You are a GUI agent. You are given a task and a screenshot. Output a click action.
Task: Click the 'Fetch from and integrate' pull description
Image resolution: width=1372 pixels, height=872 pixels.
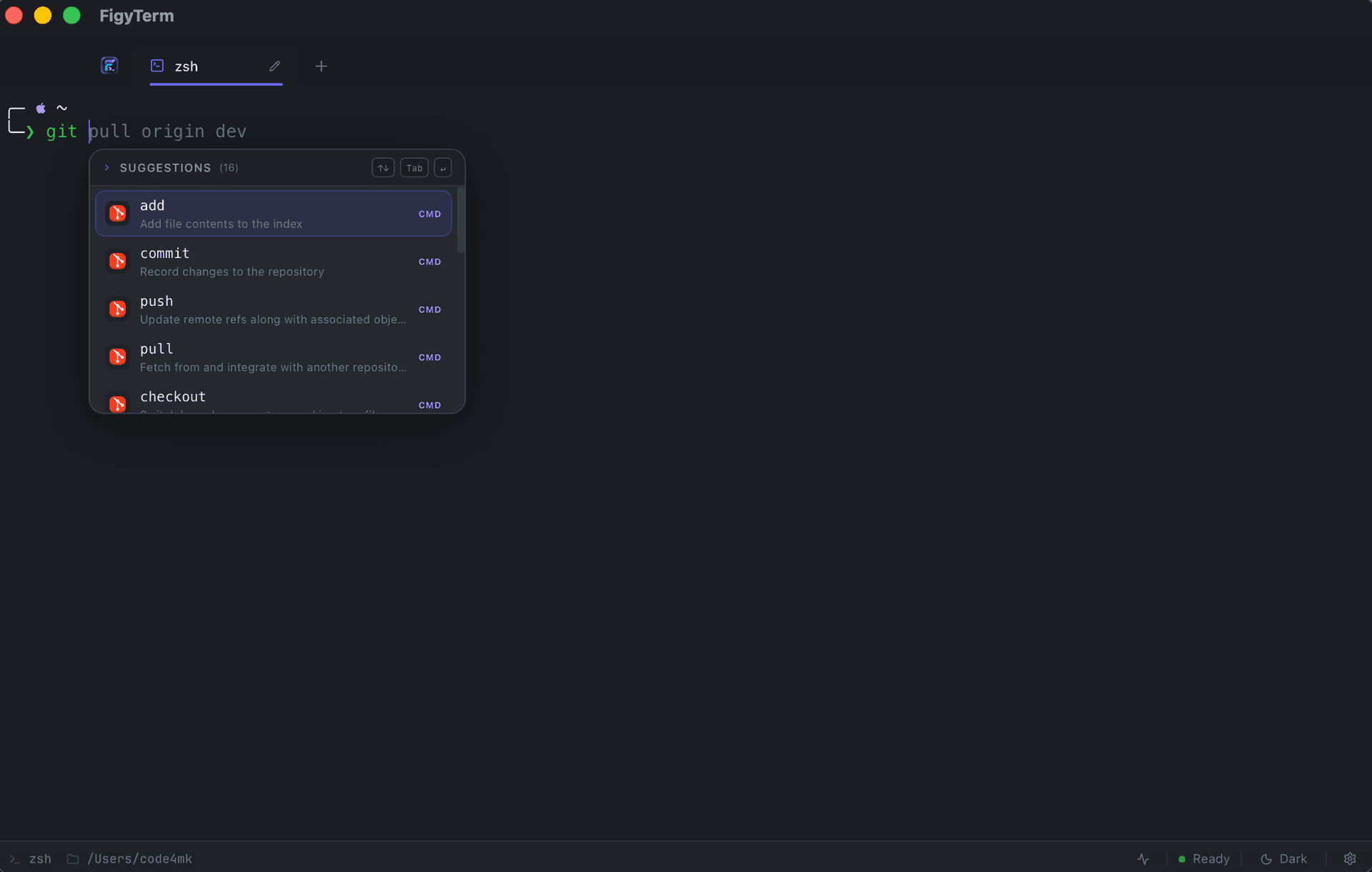click(x=273, y=368)
